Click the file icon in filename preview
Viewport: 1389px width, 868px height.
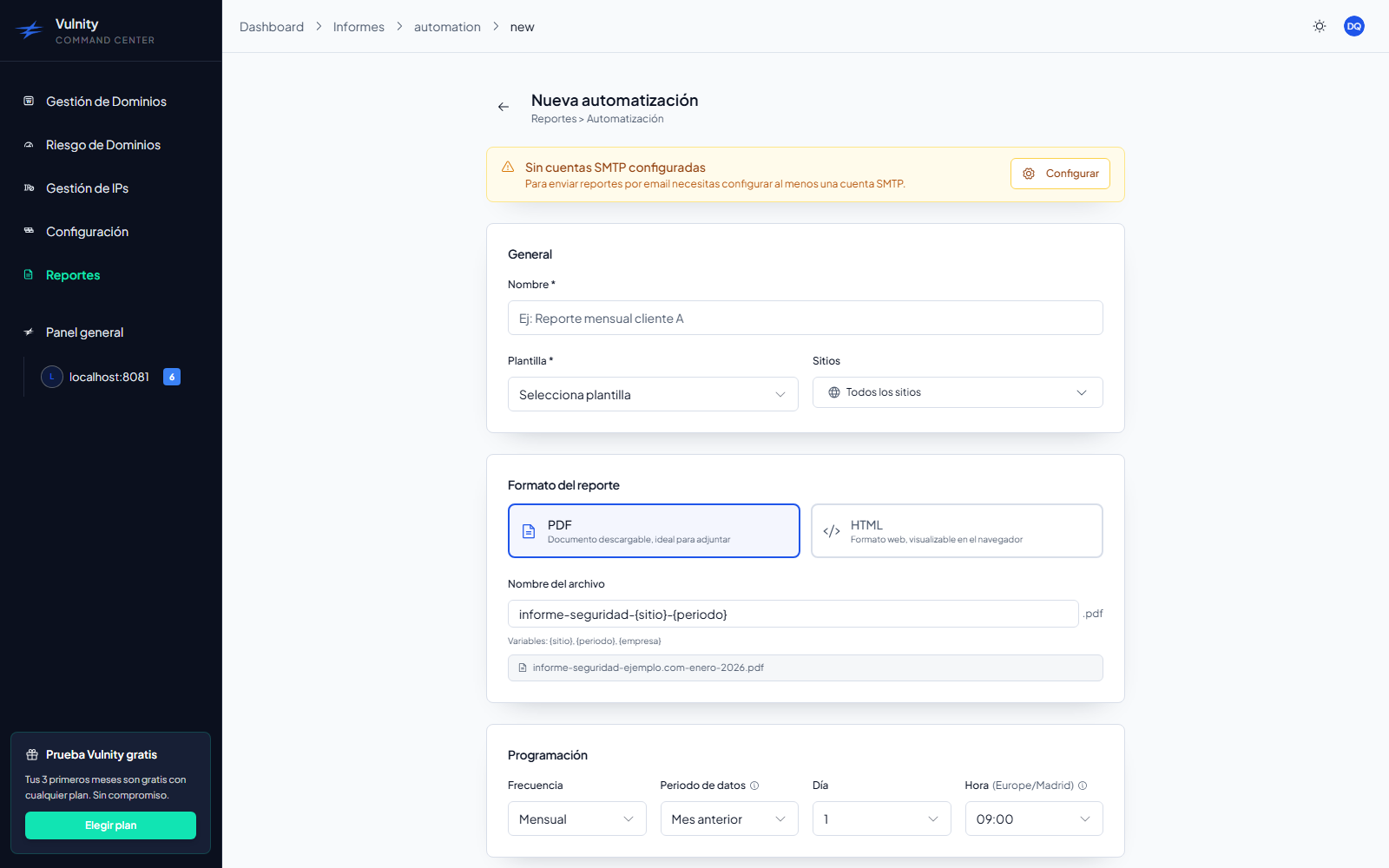(x=523, y=667)
